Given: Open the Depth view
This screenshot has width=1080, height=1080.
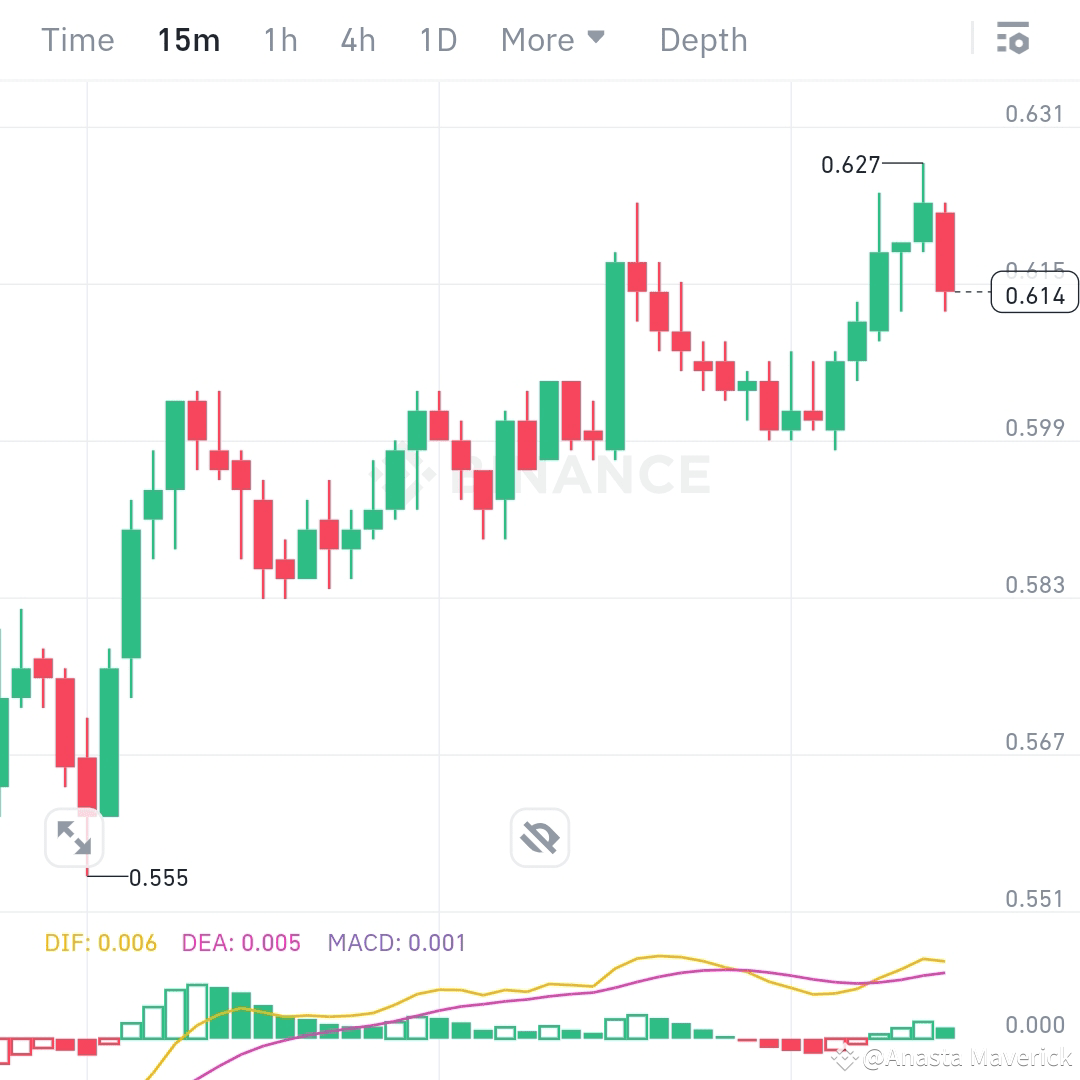Looking at the screenshot, I should 703,40.
